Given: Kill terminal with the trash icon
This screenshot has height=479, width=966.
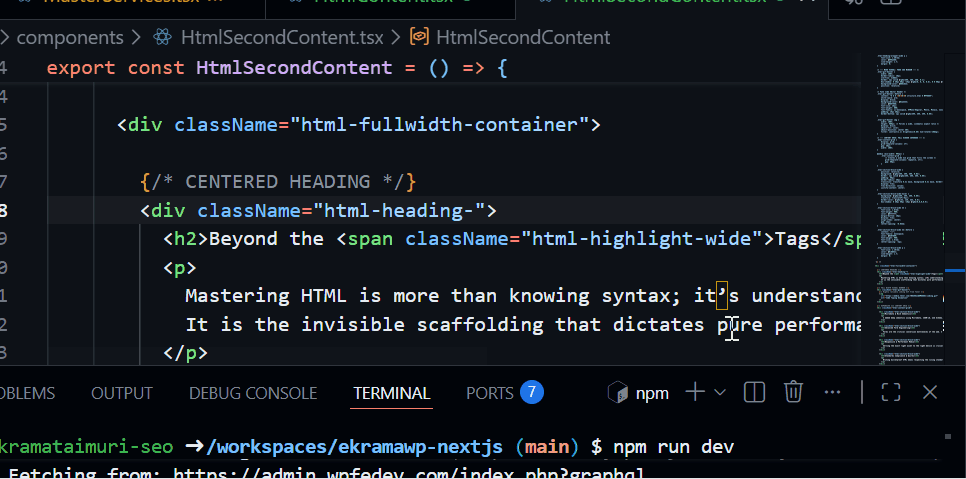Looking at the screenshot, I should (x=793, y=392).
